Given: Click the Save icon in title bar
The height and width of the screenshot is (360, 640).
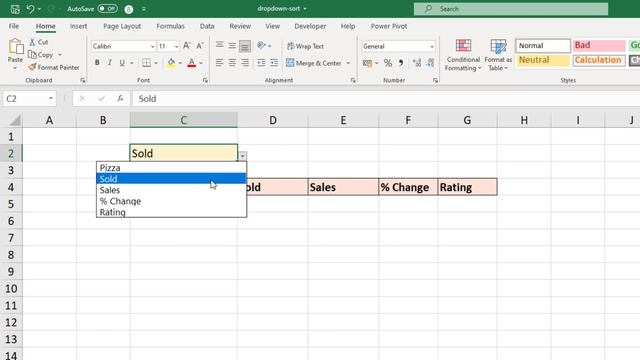Looking at the screenshot, I should tap(15, 9).
